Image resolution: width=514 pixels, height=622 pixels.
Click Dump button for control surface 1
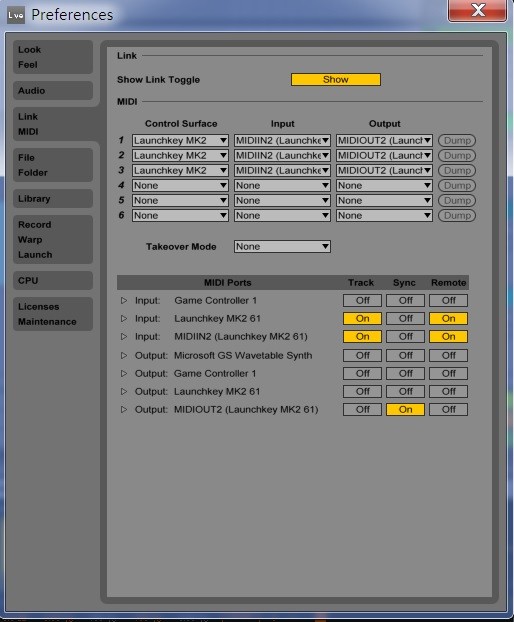coord(457,140)
